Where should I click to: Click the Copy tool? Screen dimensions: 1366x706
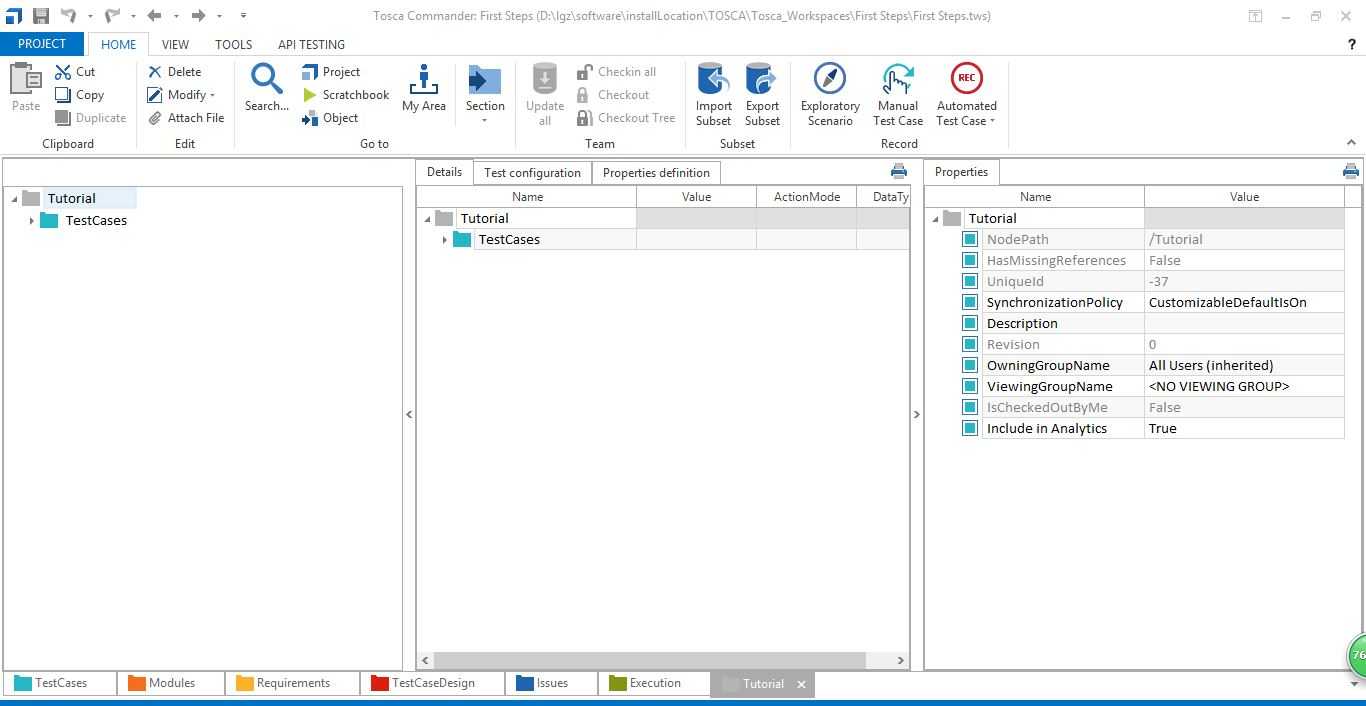(x=80, y=95)
